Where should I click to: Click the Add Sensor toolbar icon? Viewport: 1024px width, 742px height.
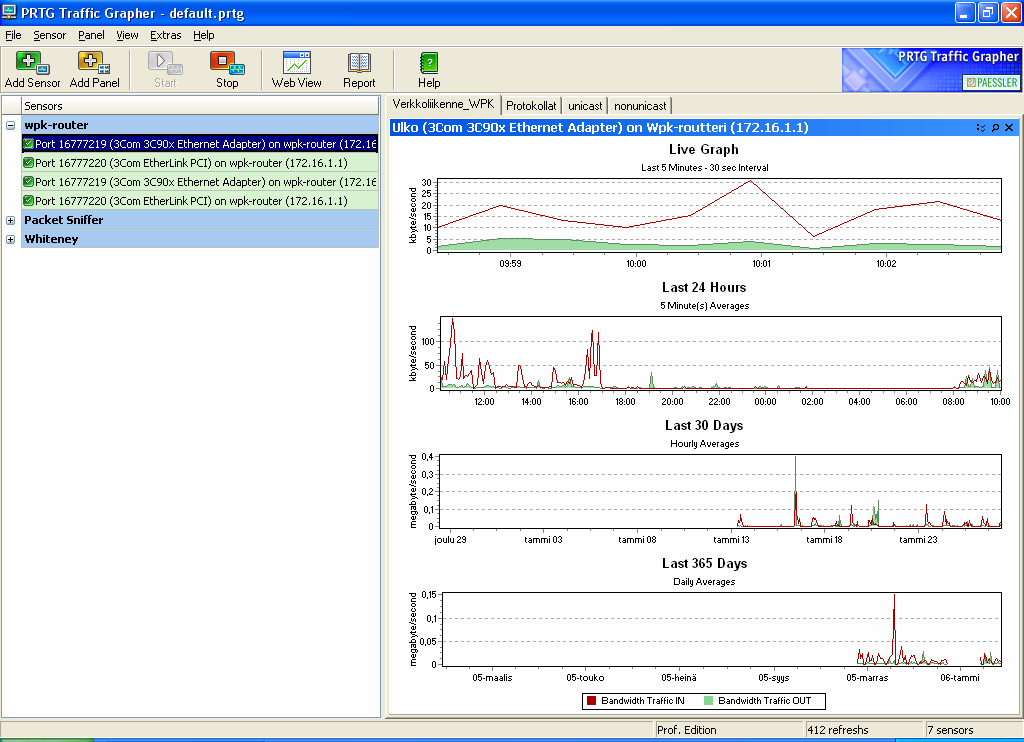[x=32, y=63]
